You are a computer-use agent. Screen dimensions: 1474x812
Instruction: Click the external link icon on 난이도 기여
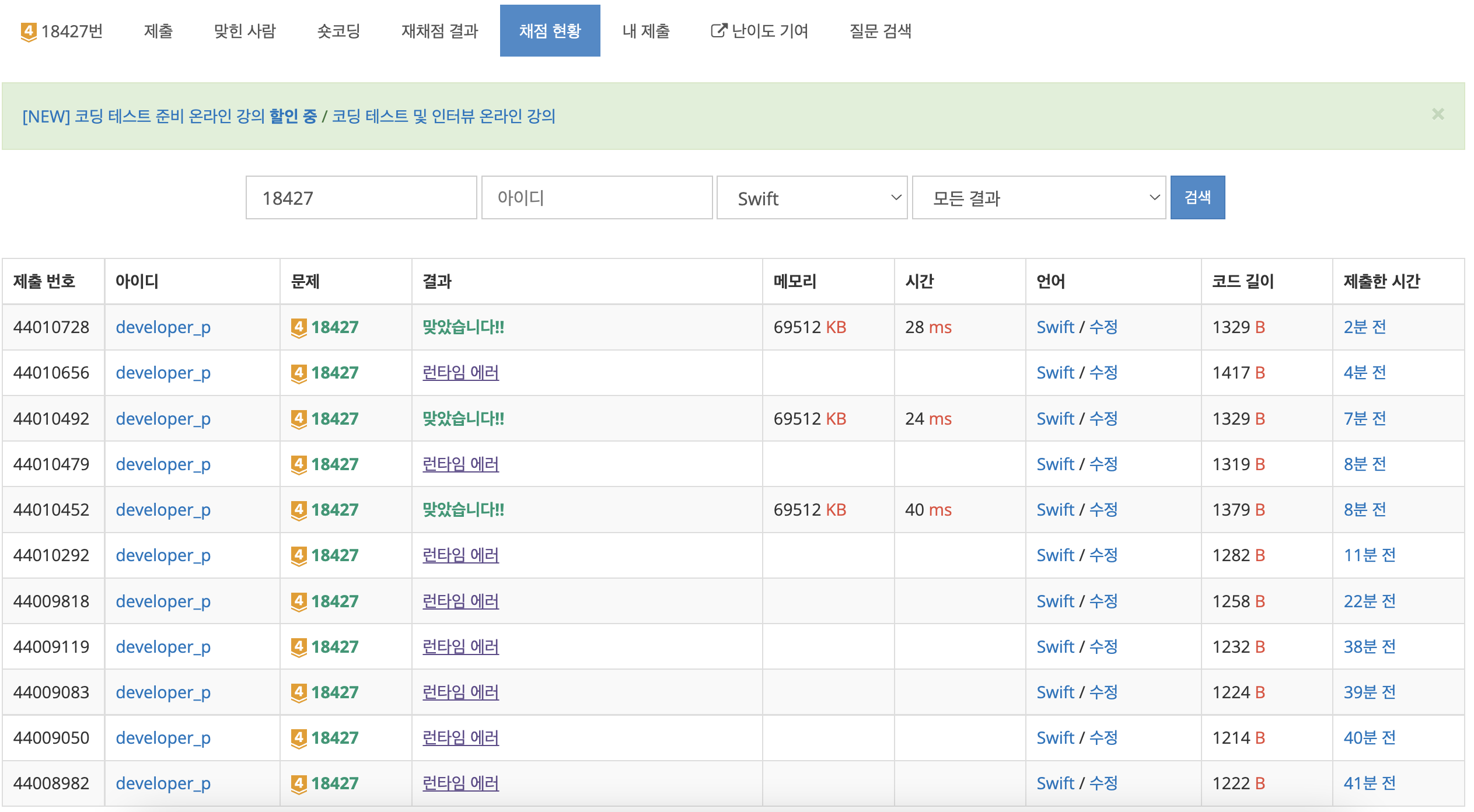pyautogui.click(x=718, y=30)
